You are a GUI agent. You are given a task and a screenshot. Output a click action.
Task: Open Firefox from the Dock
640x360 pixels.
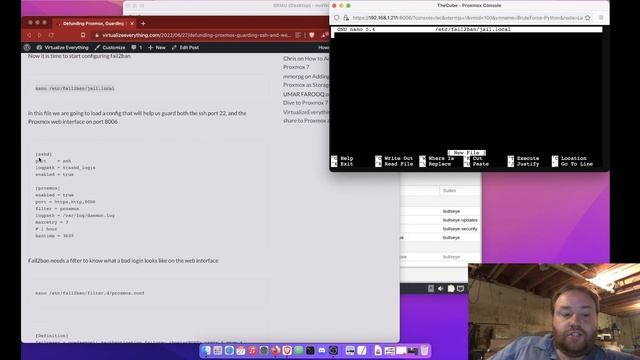click(276, 351)
